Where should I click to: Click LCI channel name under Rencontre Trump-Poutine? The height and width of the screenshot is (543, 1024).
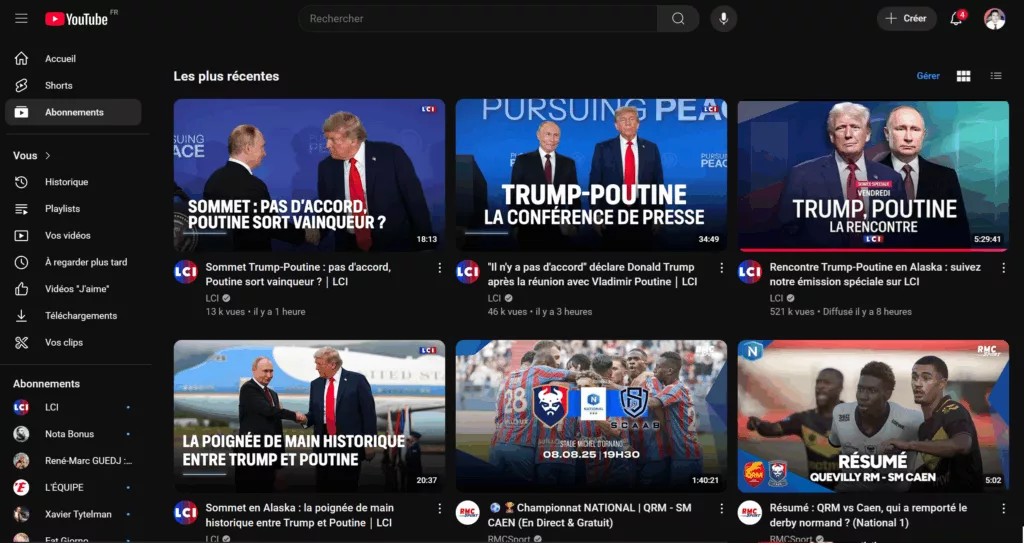point(776,299)
